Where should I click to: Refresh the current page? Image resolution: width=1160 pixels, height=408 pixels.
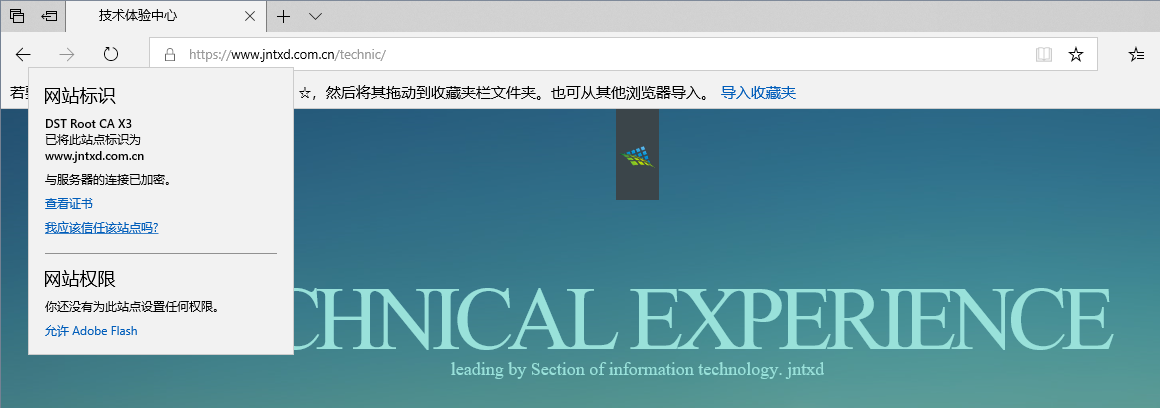click(111, 54)
